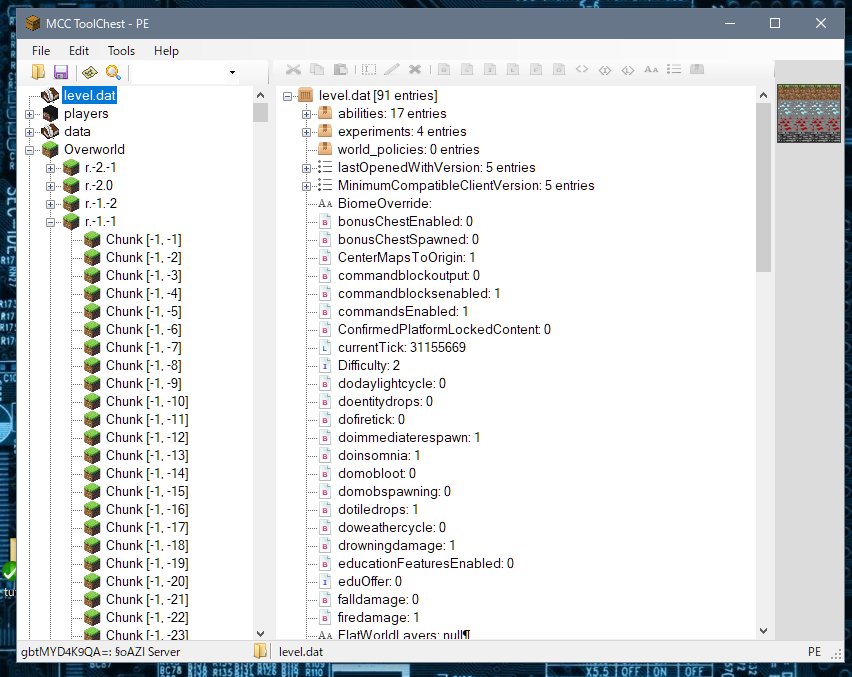
Task: Add a Short tag (S icon)
Action: click(467, 70)
